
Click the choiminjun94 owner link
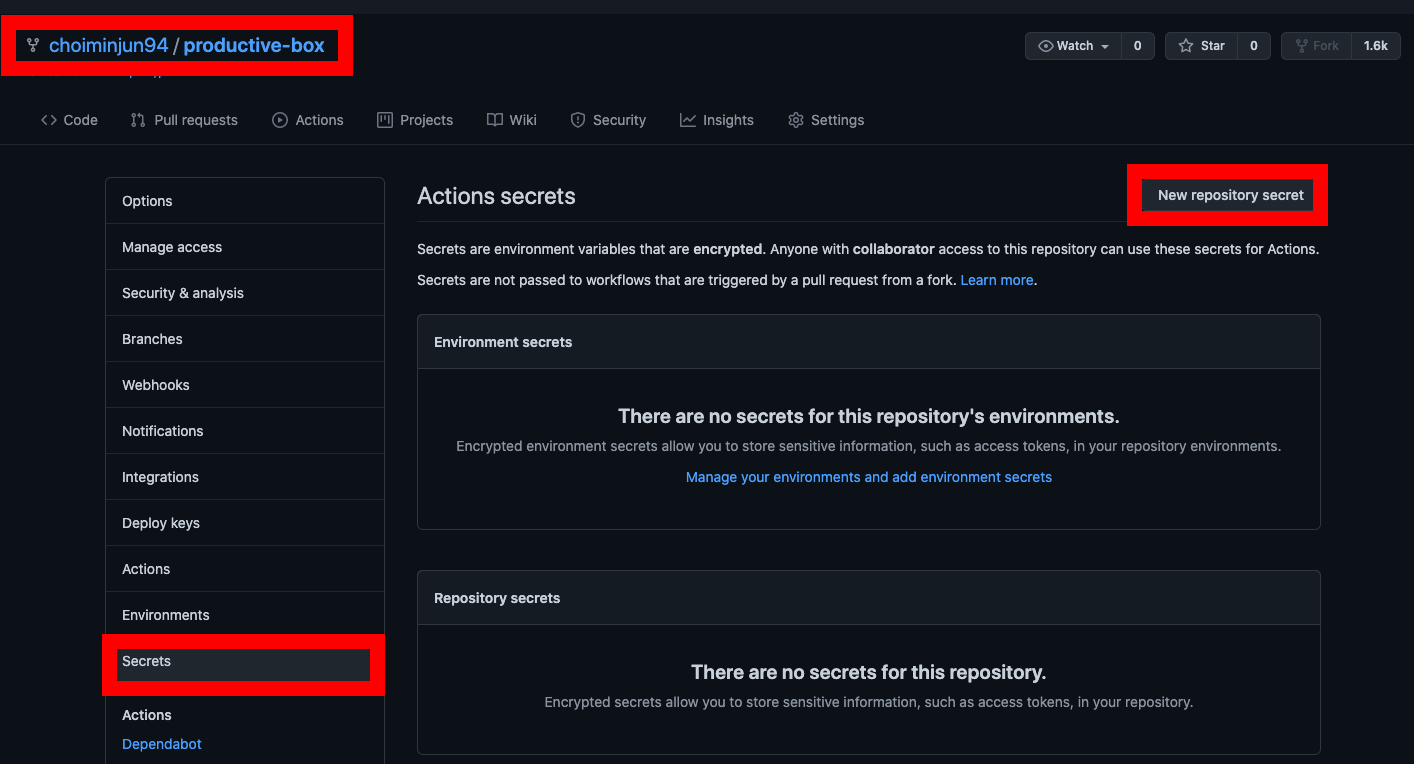pyautogui.click(x=109, y=45)
